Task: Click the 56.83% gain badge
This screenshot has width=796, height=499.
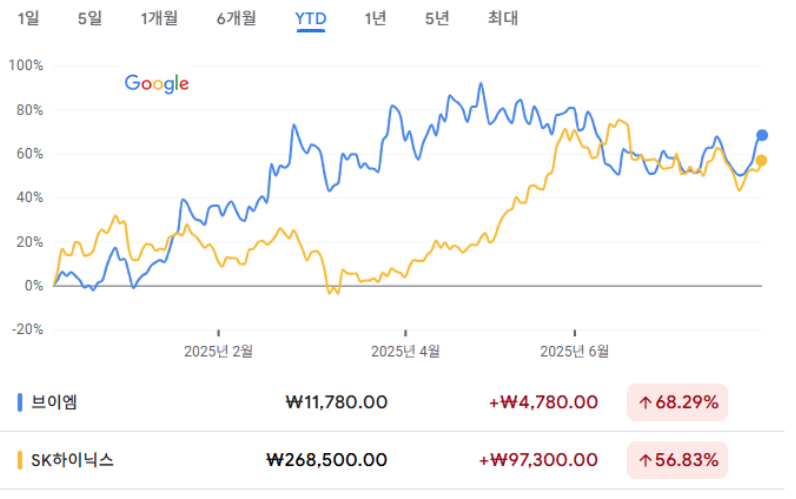Action: [677, 460]
